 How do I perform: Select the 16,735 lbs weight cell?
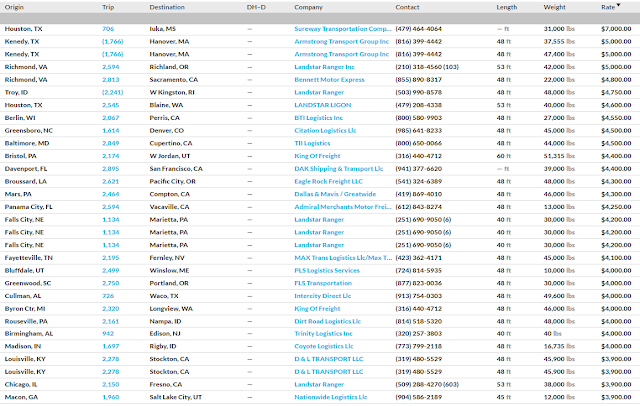[559, 346]
